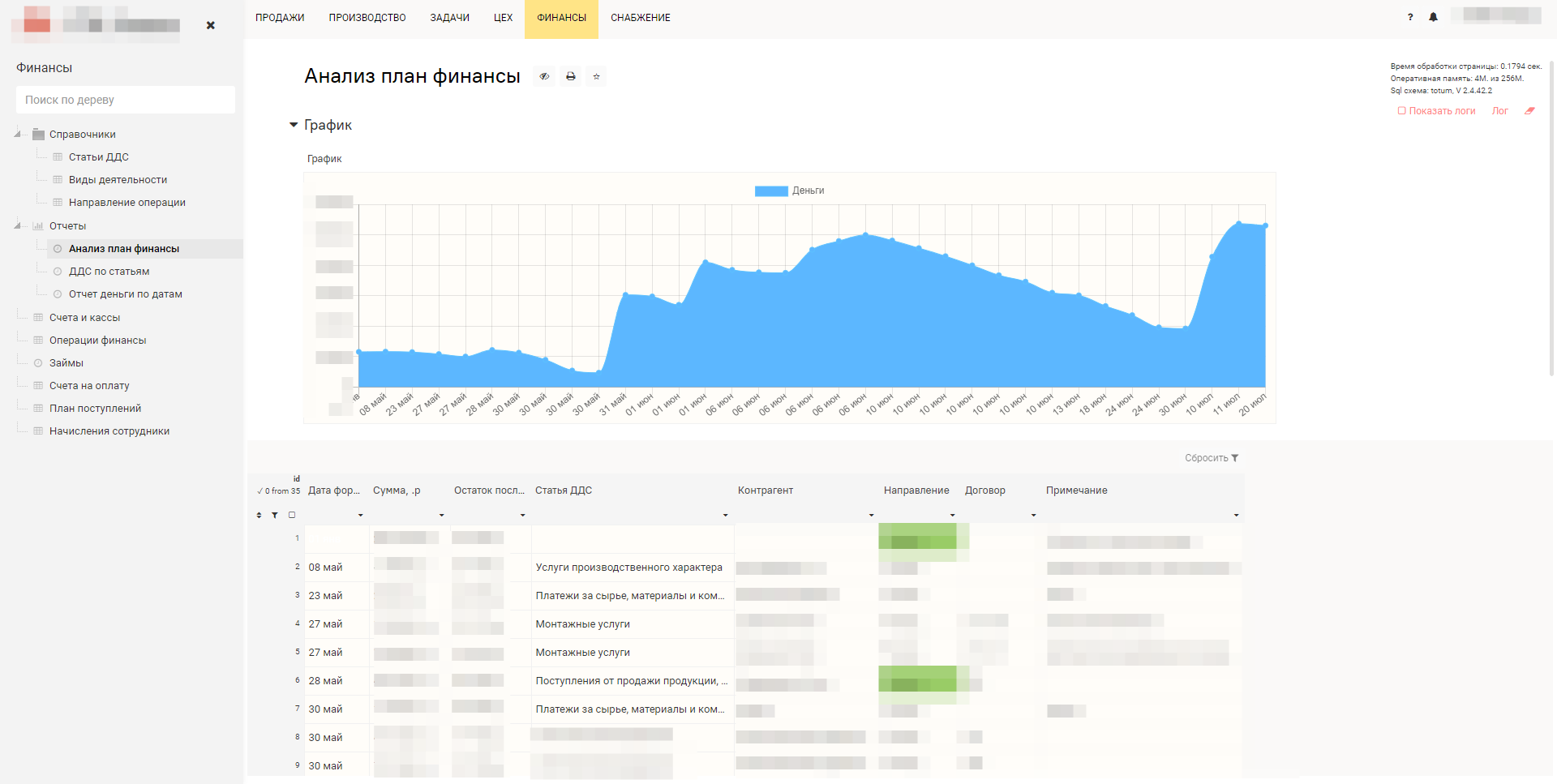Open the notifications bell
Screen dimensions: 1557x784
1433,17
